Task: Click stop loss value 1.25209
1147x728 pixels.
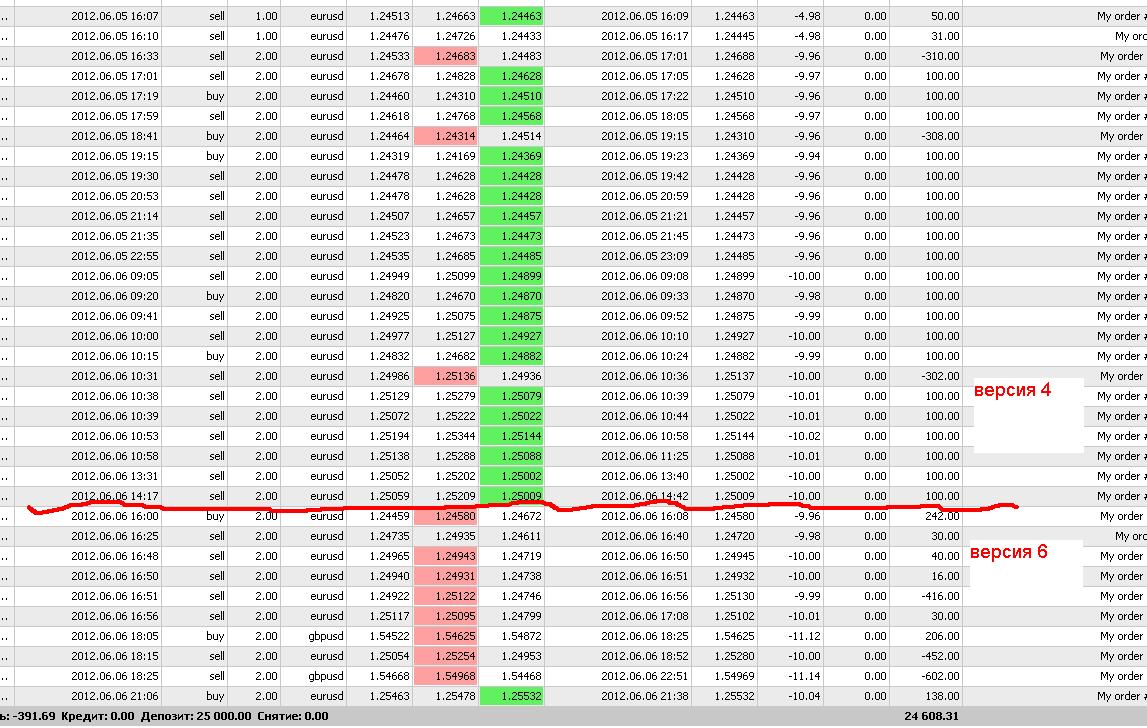Action: tap(455, 496)
